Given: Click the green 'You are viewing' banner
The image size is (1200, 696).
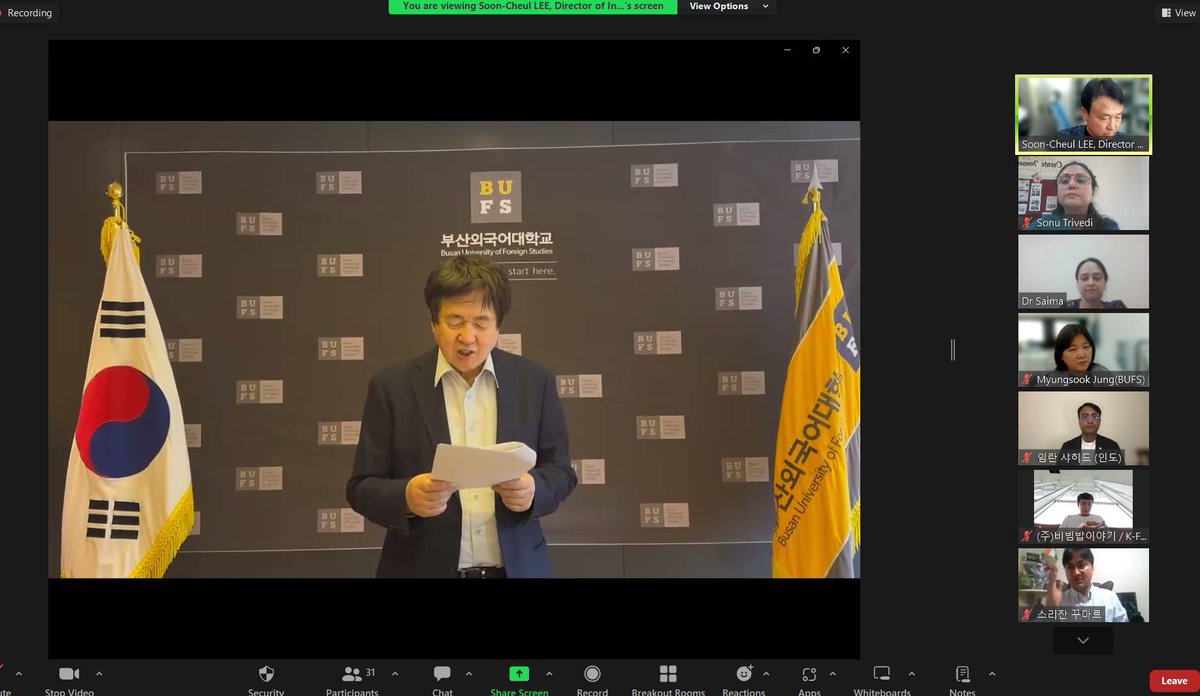Looking at the screenshot, I should (533, 6).
